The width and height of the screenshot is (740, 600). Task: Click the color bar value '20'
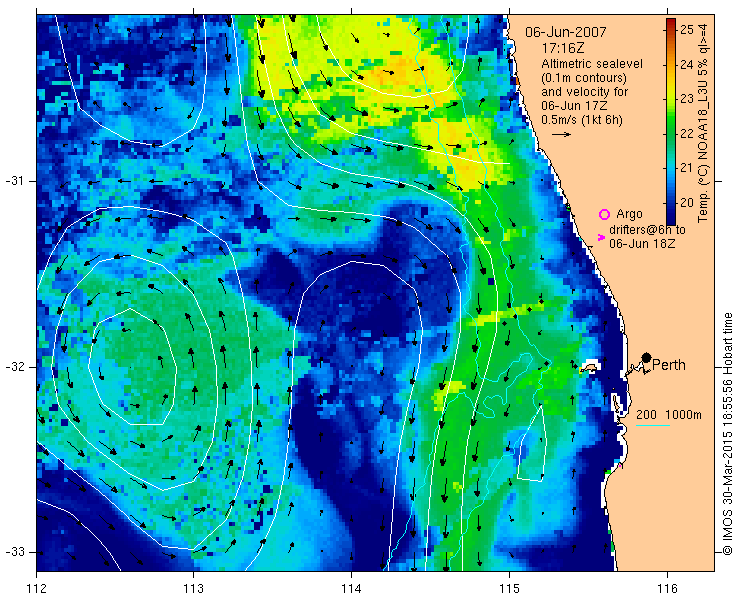click(x=687, y=203)
